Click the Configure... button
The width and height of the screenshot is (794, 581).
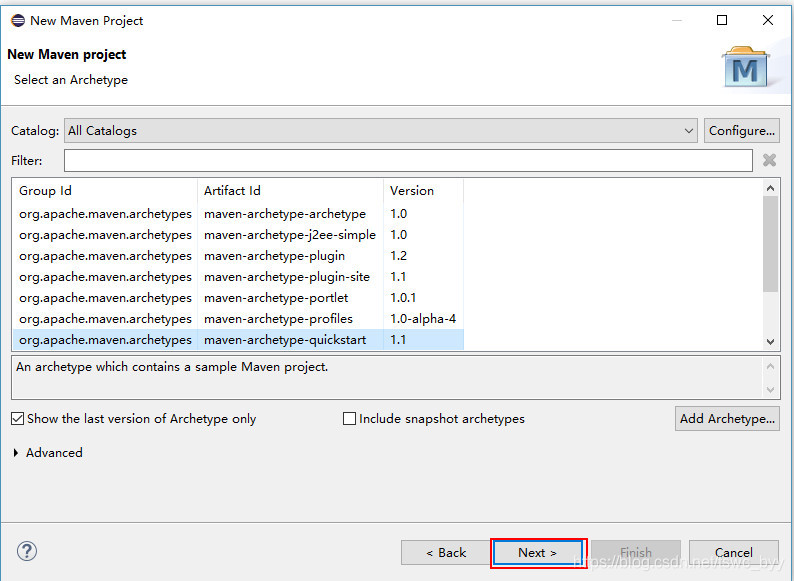[x=741, y=131]
